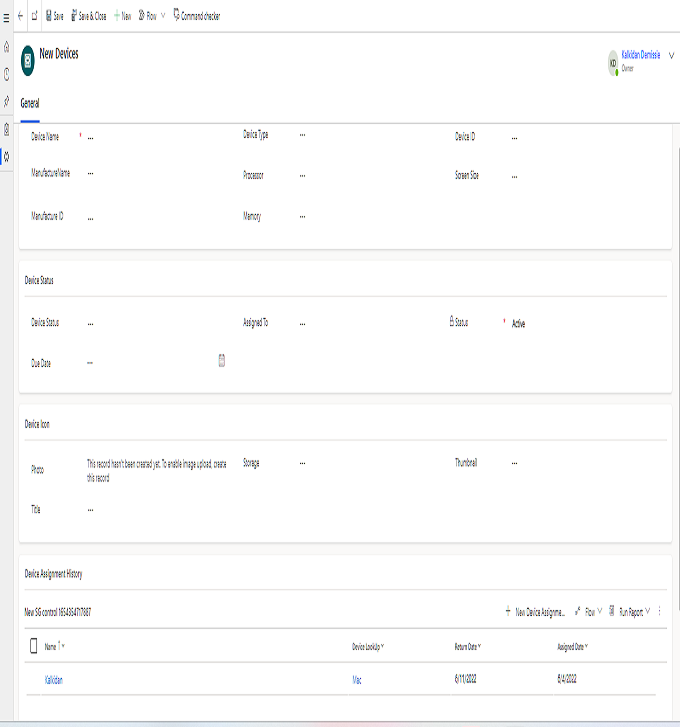This screenshot has width=680, height=727.
Task: Open the hamburger site map menu
Action: (6, 18)
